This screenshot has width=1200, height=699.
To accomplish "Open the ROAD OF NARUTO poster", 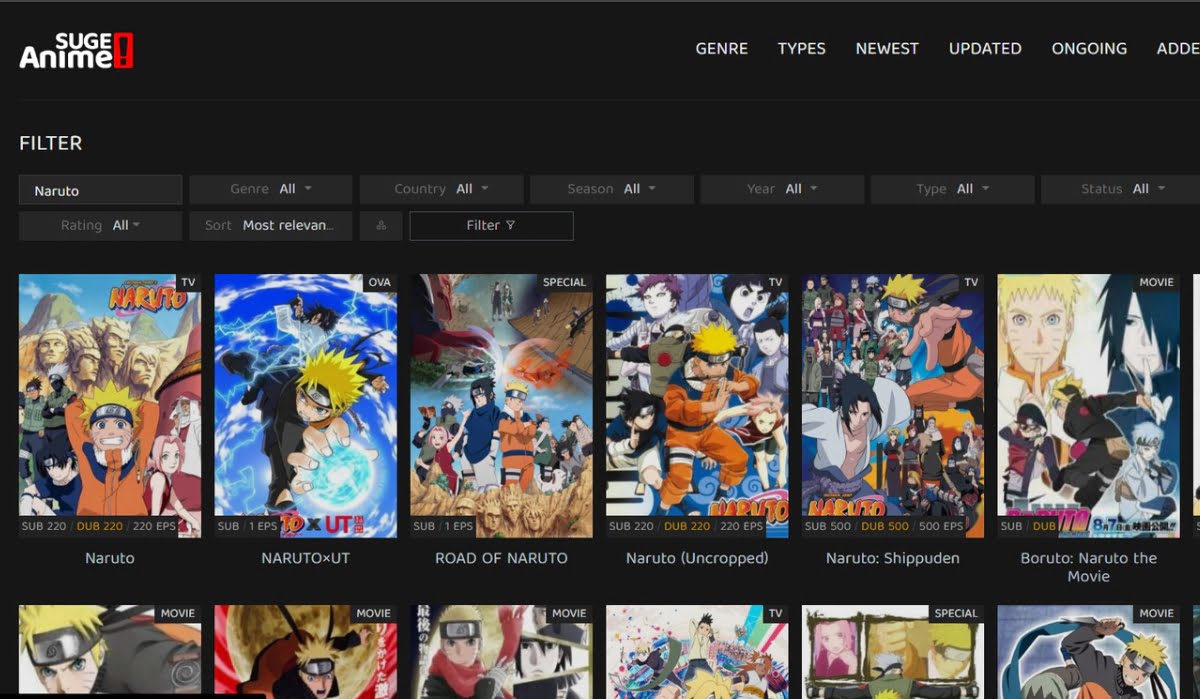I will (x=501, y=405).
